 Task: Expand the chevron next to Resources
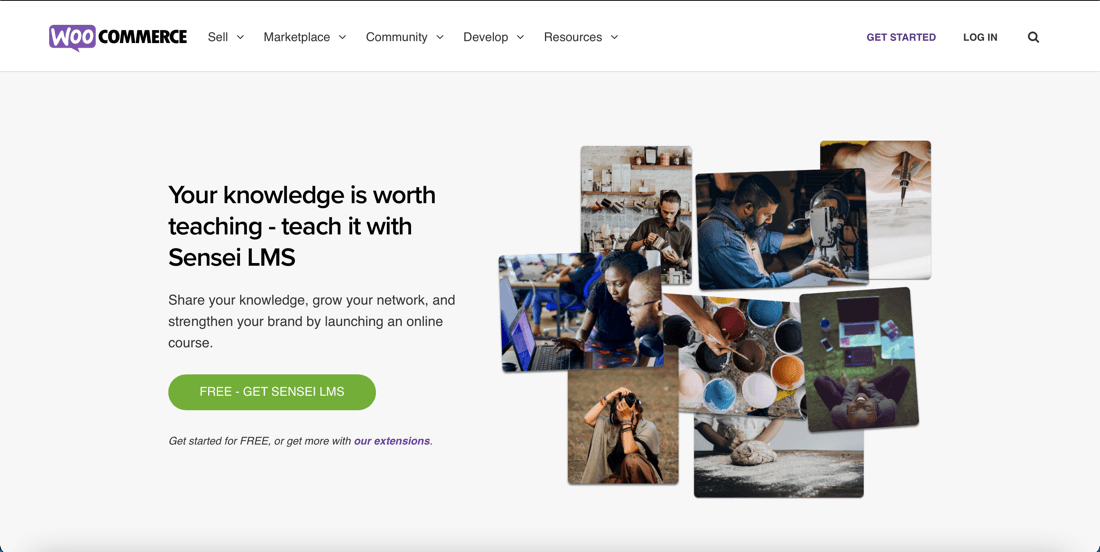615,37
